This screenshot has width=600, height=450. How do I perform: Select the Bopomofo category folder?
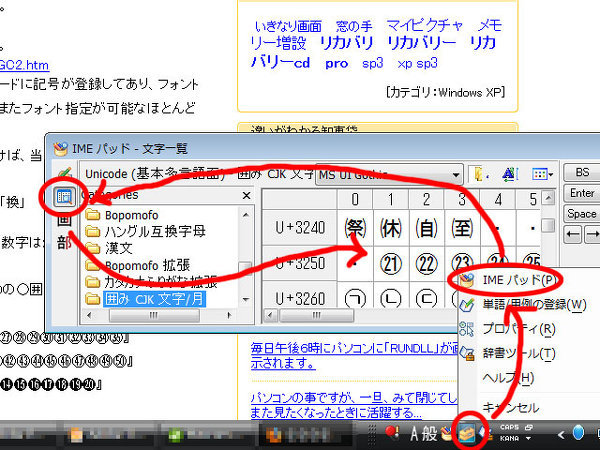(x=122, y=215)
